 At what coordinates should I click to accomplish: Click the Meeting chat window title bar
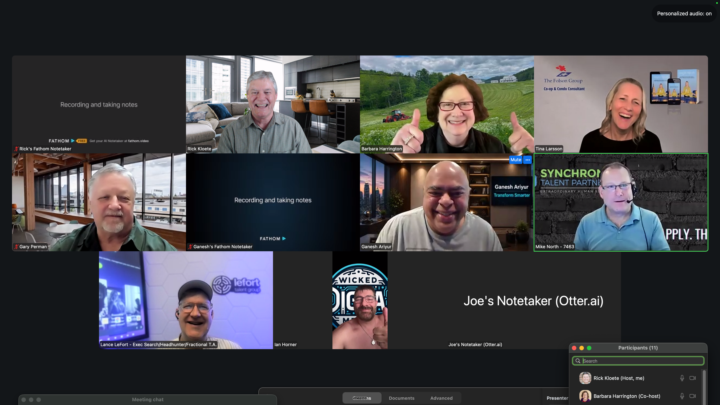tap(147, 399)
